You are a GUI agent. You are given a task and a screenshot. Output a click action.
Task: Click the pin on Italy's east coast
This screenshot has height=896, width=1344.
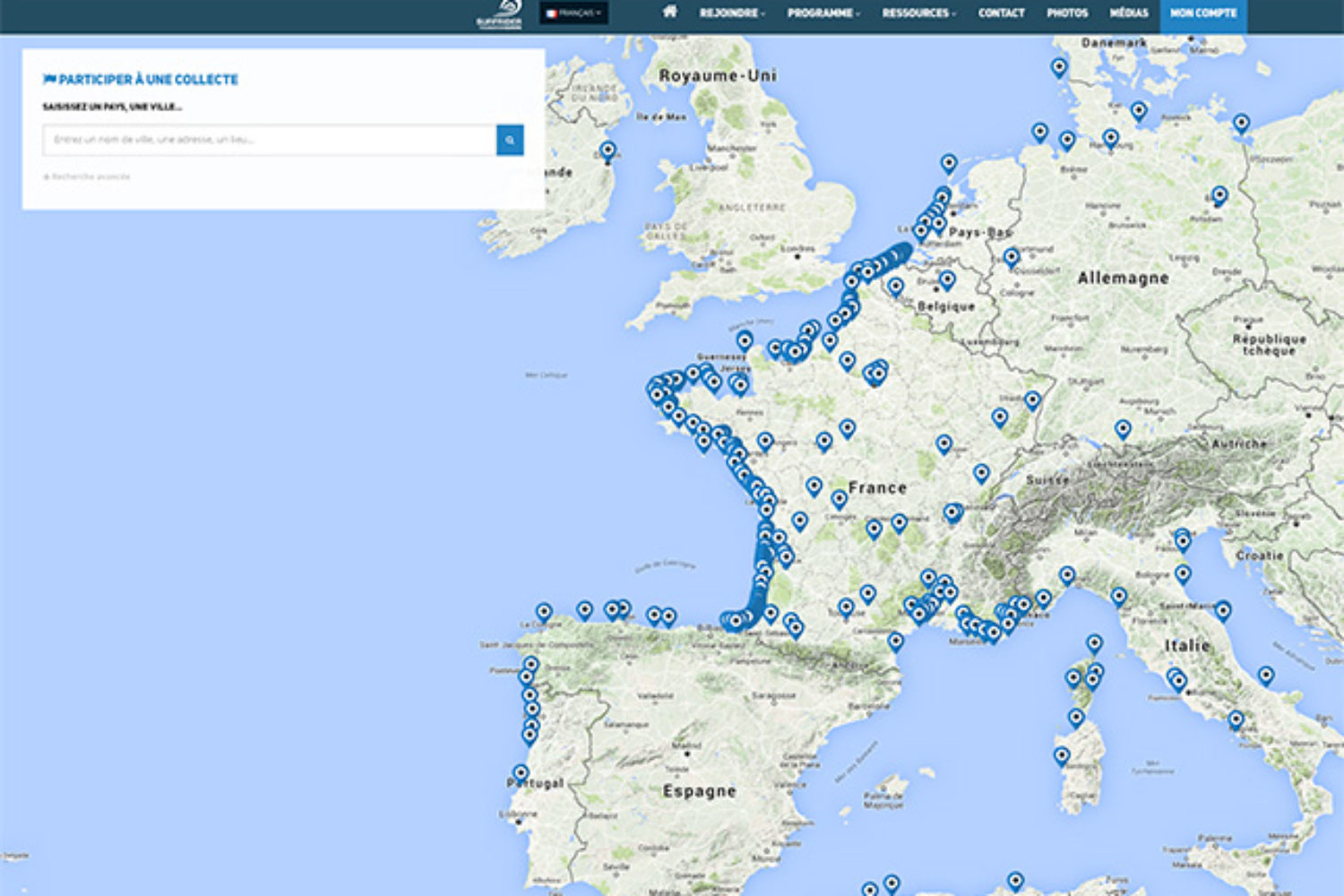click(1265, 675)
